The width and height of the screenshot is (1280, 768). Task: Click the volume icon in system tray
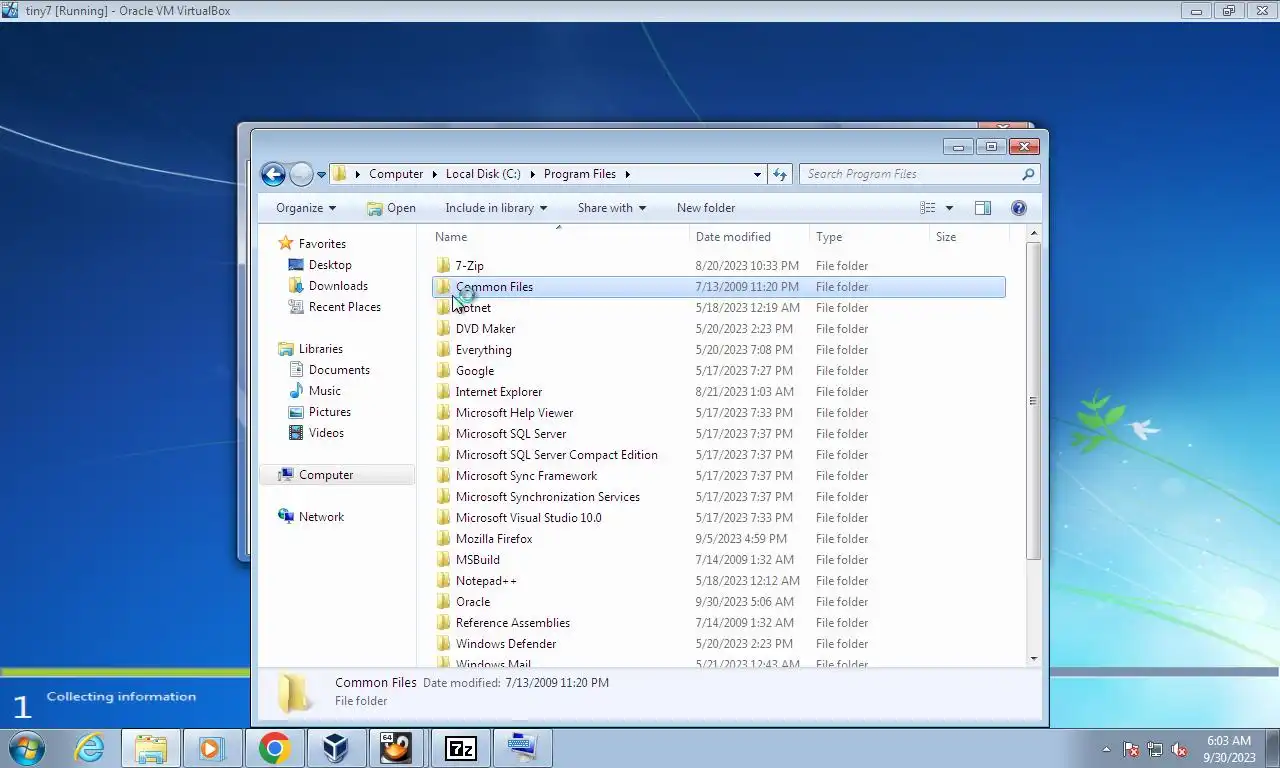[1180, 749]
